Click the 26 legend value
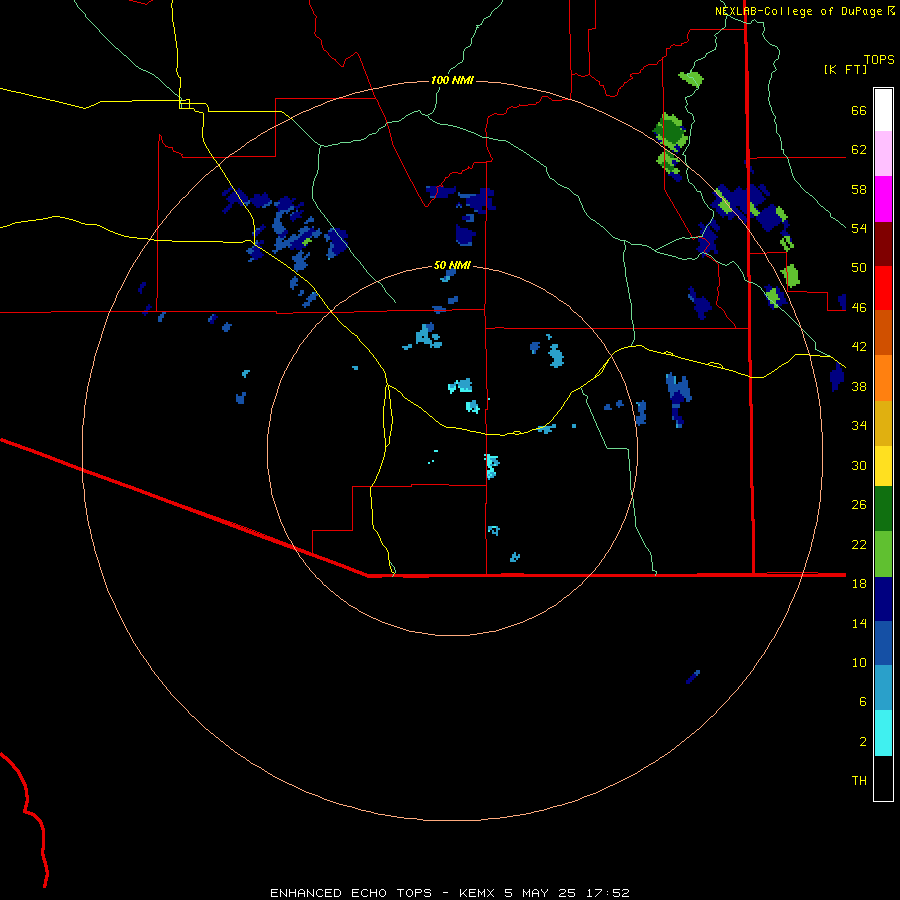Image resolution: width=900 pixels, height=900 pixels. (x=859, y=505)
